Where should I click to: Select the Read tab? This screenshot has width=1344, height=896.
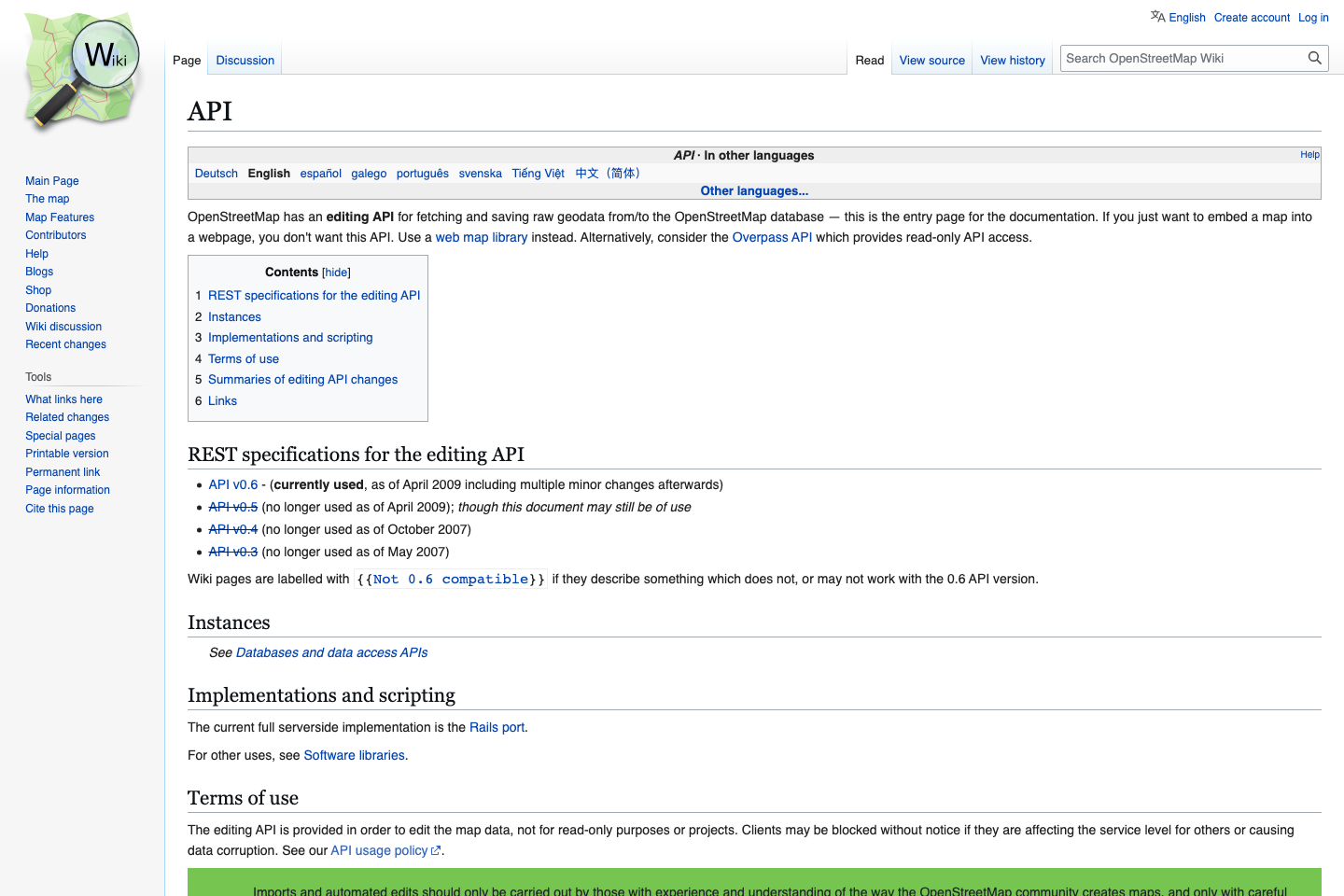869,60
